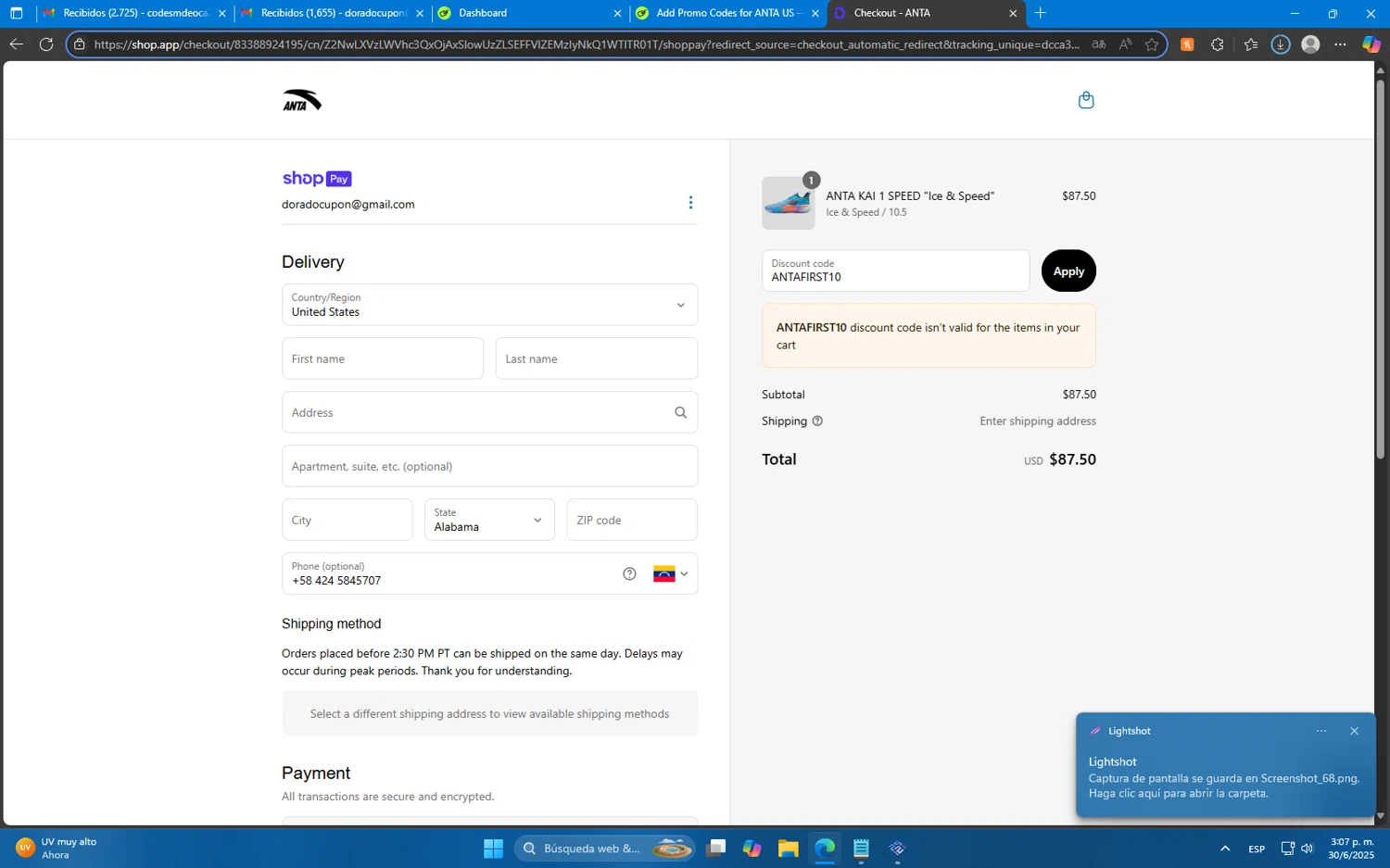The height and width of the screenshot is (868, 1390).
Task: Click the Discount code field with ANTAFIRST10
Action: (x=895, y=270)
